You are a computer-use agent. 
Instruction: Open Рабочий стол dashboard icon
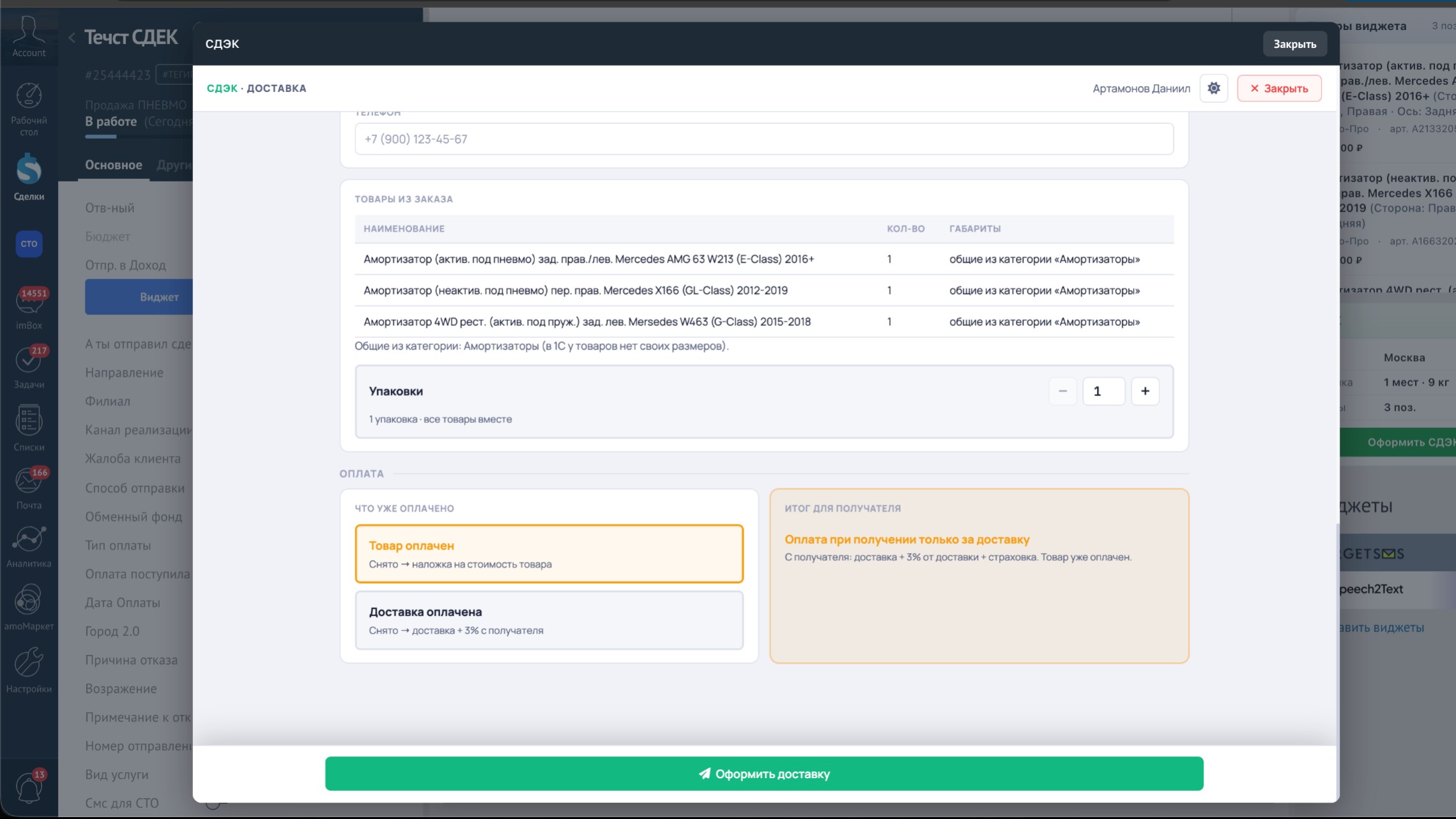tap(29, 109)
